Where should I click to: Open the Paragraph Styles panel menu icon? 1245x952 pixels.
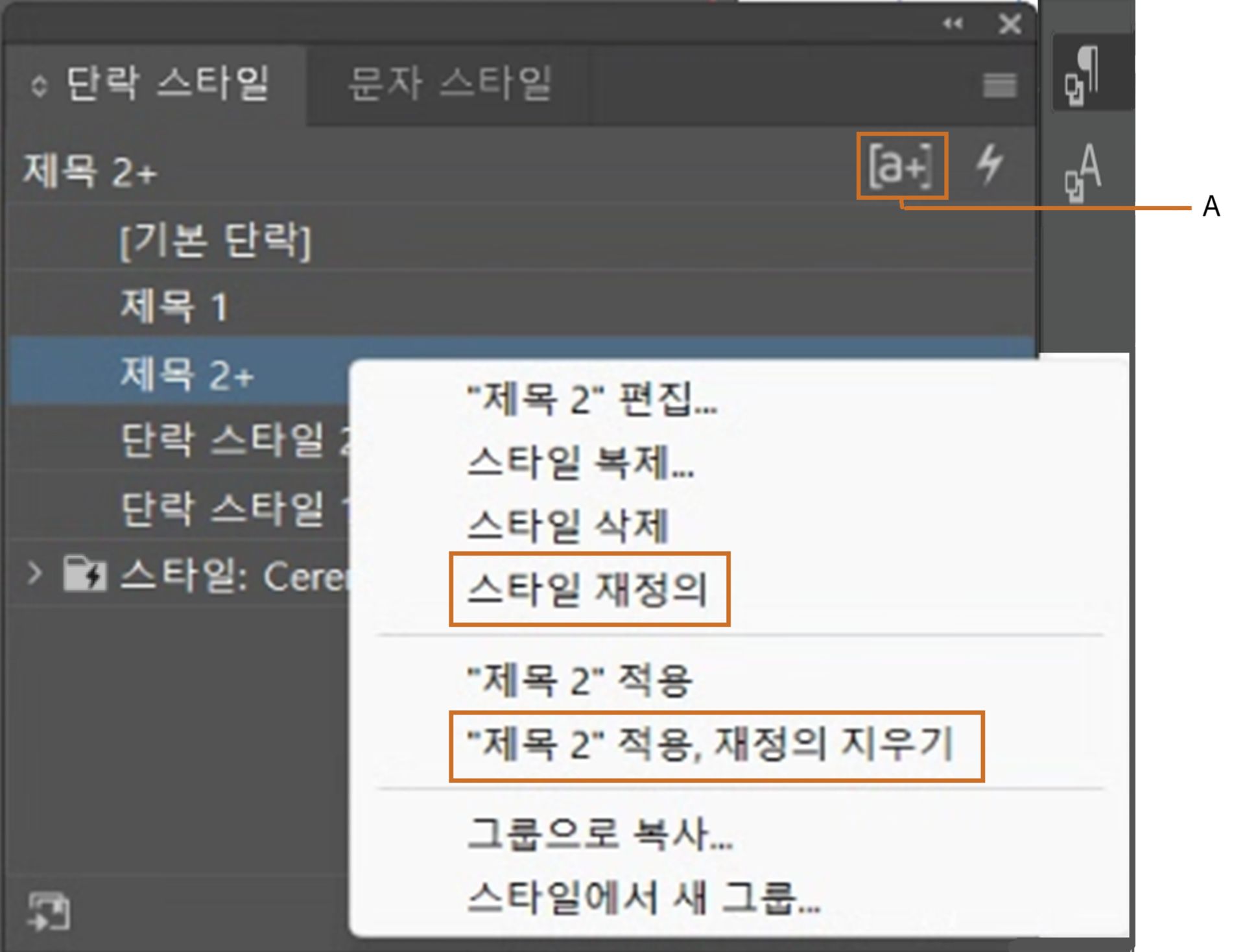pos(999,83)
